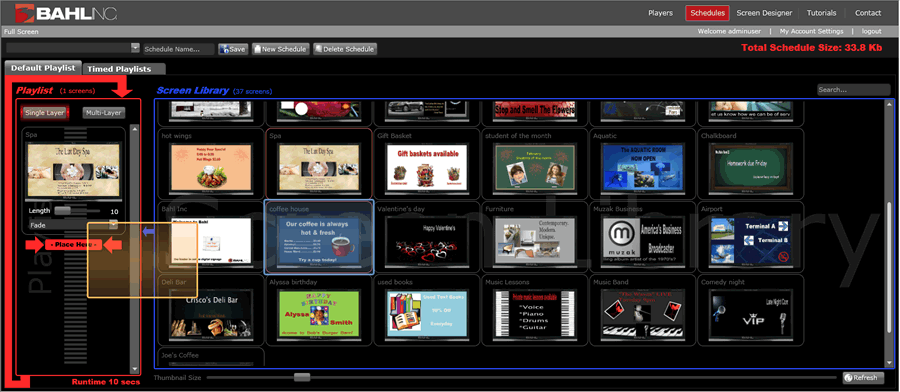
Task: Open the Players menu item
Action: 661,13
